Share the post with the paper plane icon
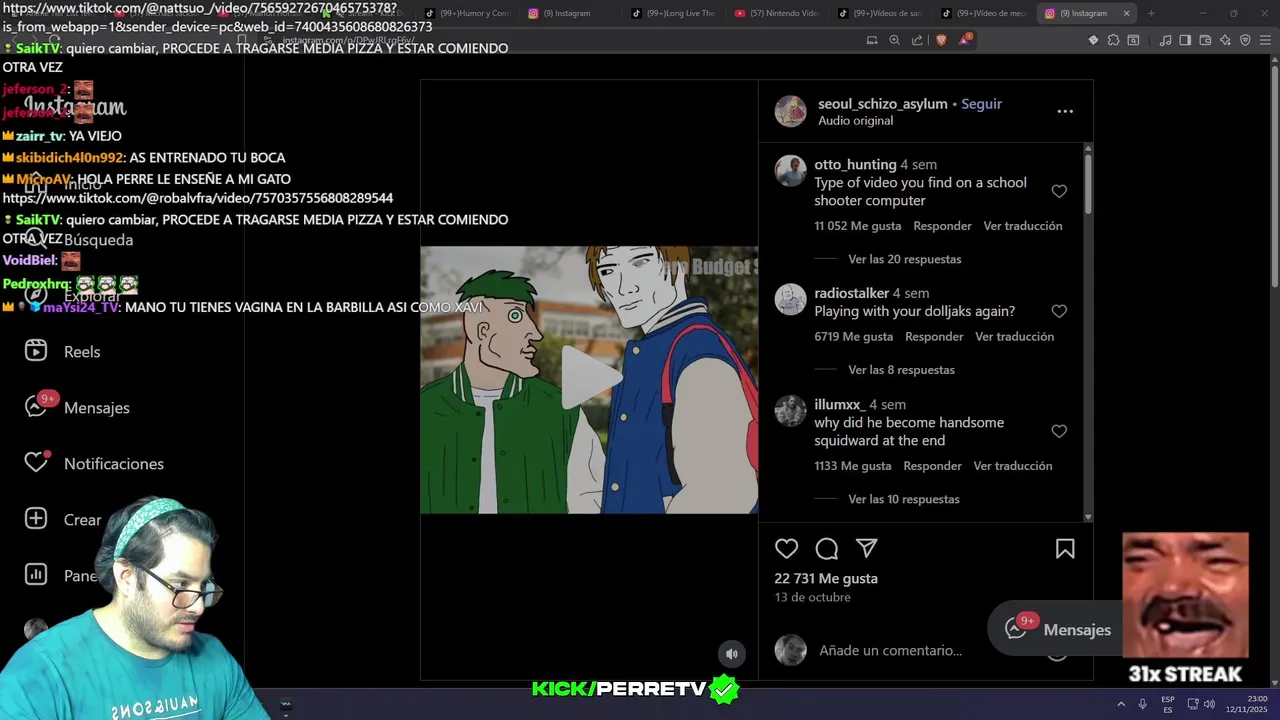The width and height of the screenshot is (1280, 720). pos(866,548)
